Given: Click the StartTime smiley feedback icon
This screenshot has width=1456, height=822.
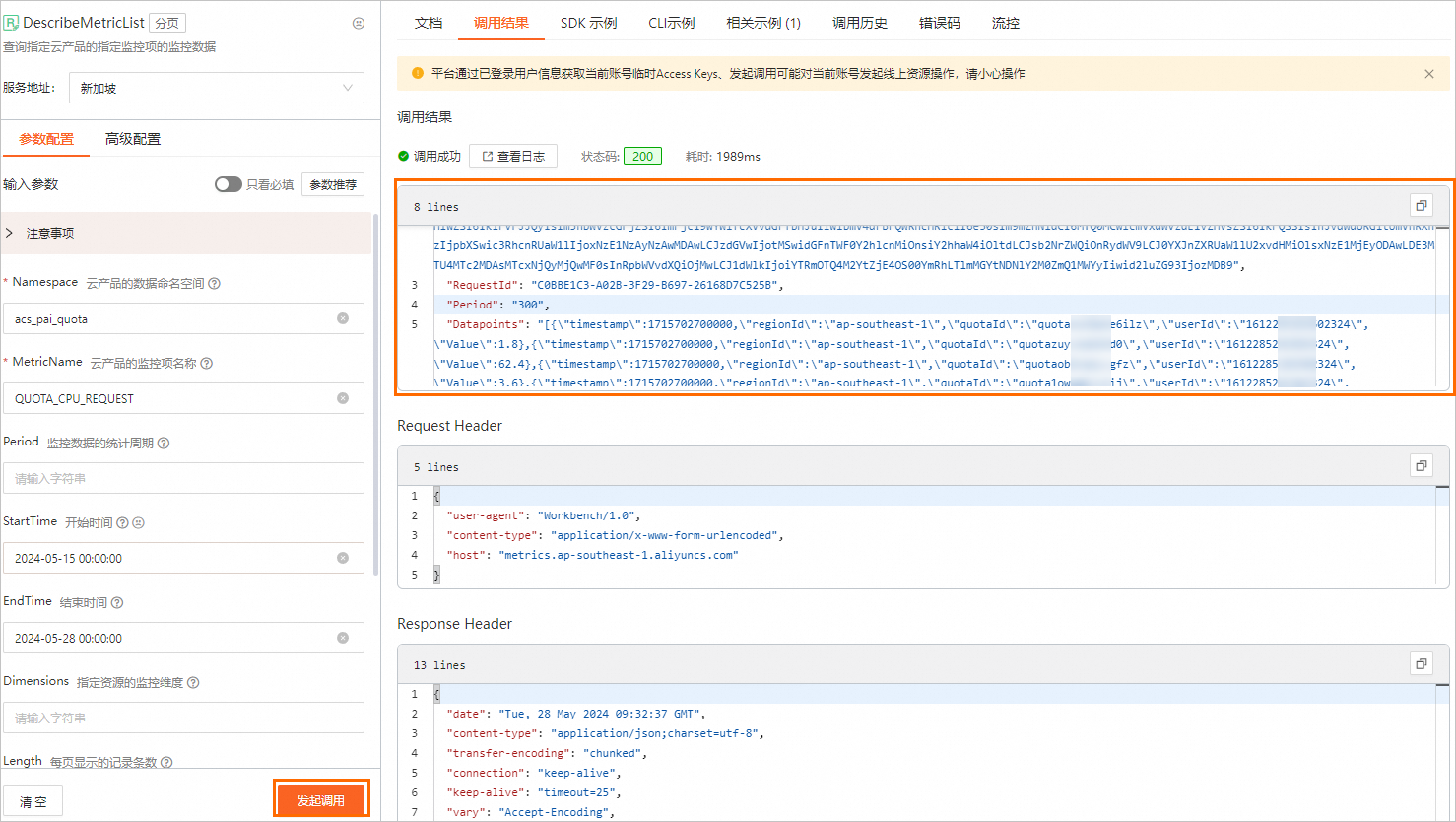Looking at the screenshot, I should point(138,522).
